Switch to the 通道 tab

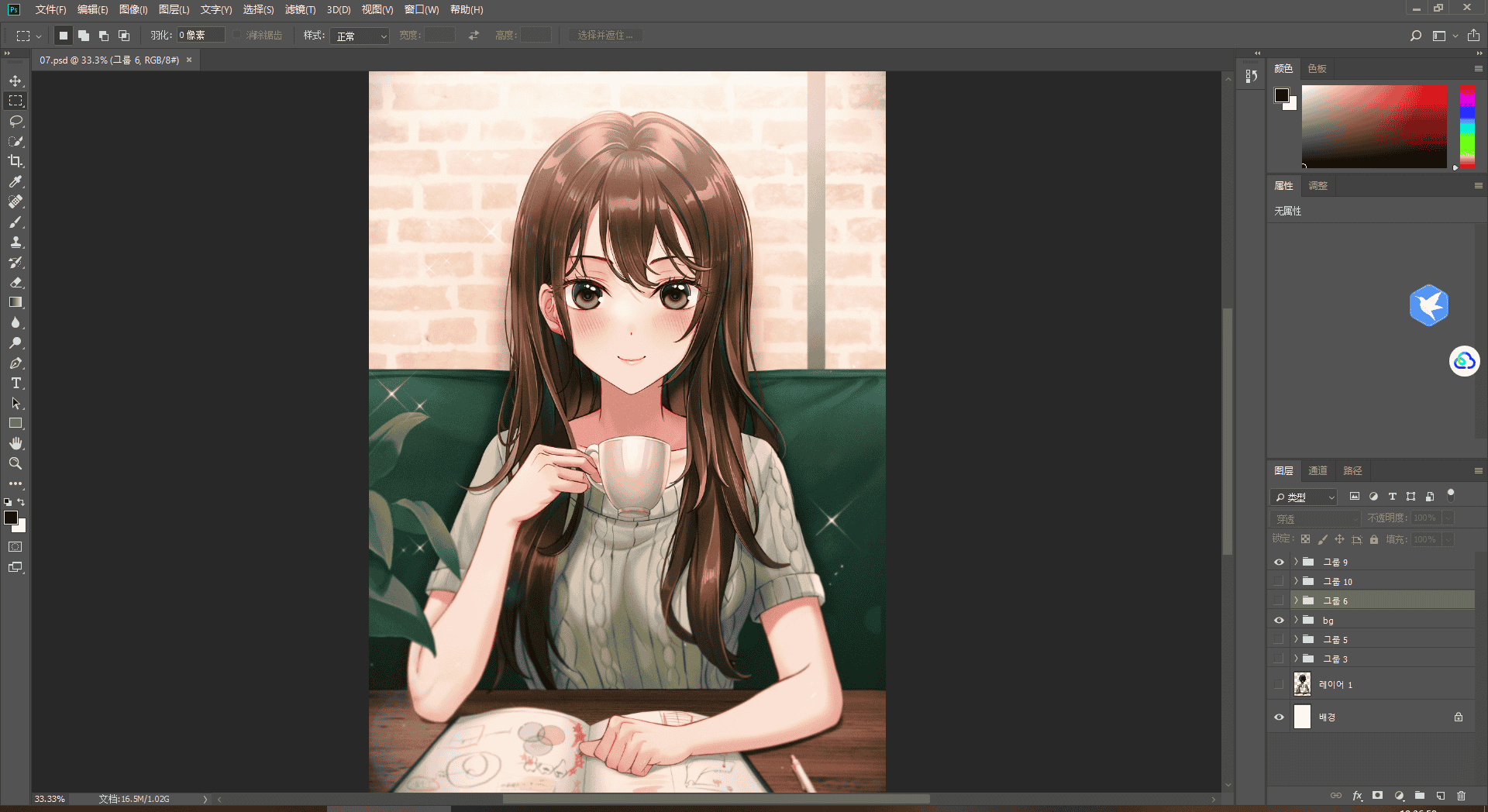(1317, 470)
